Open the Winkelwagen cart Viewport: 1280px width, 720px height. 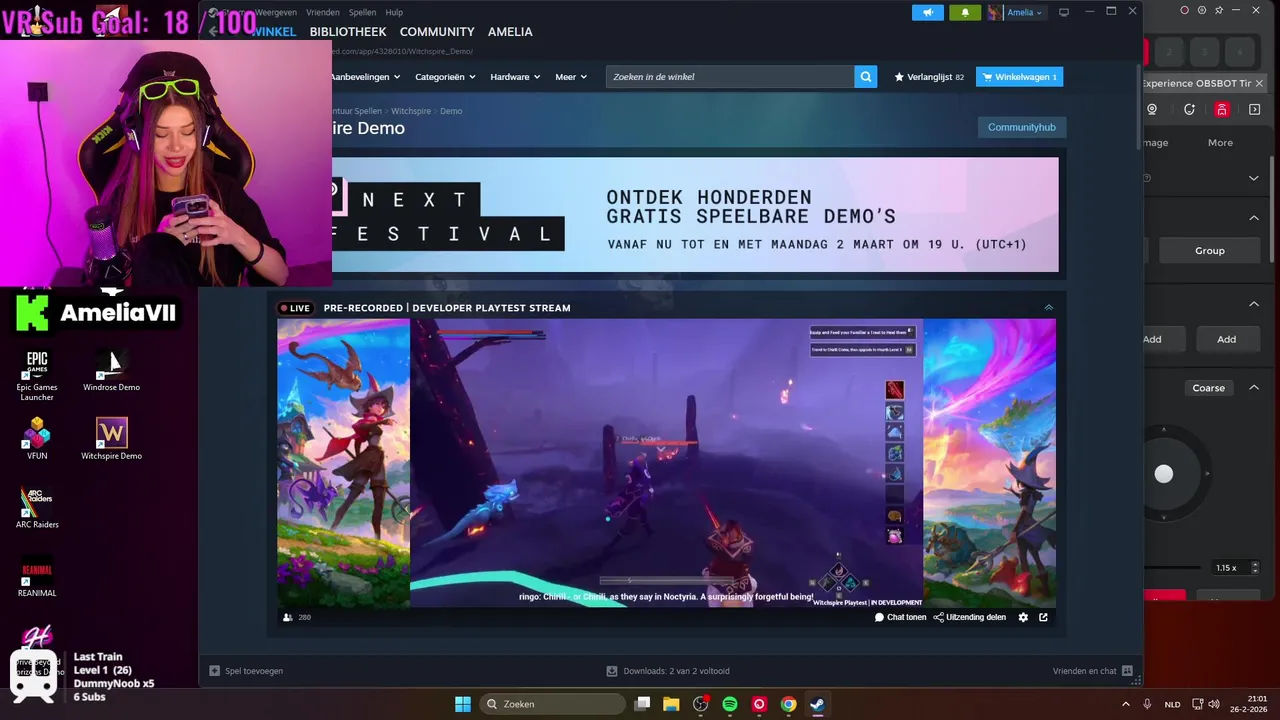1019,77
